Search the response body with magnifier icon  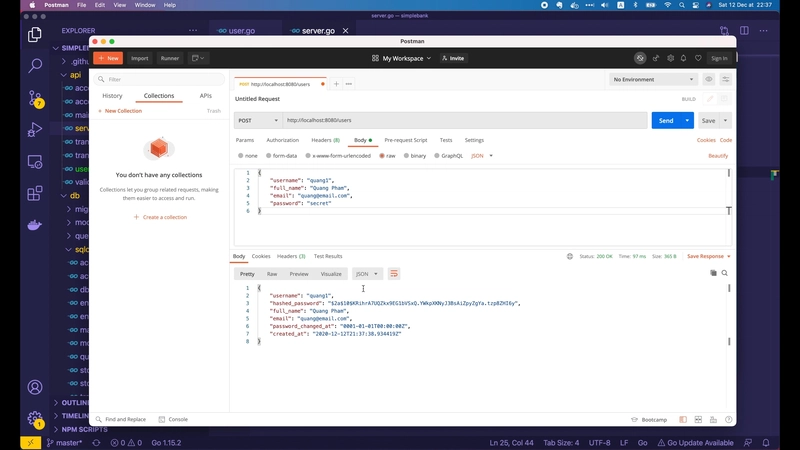pos(725,273)
